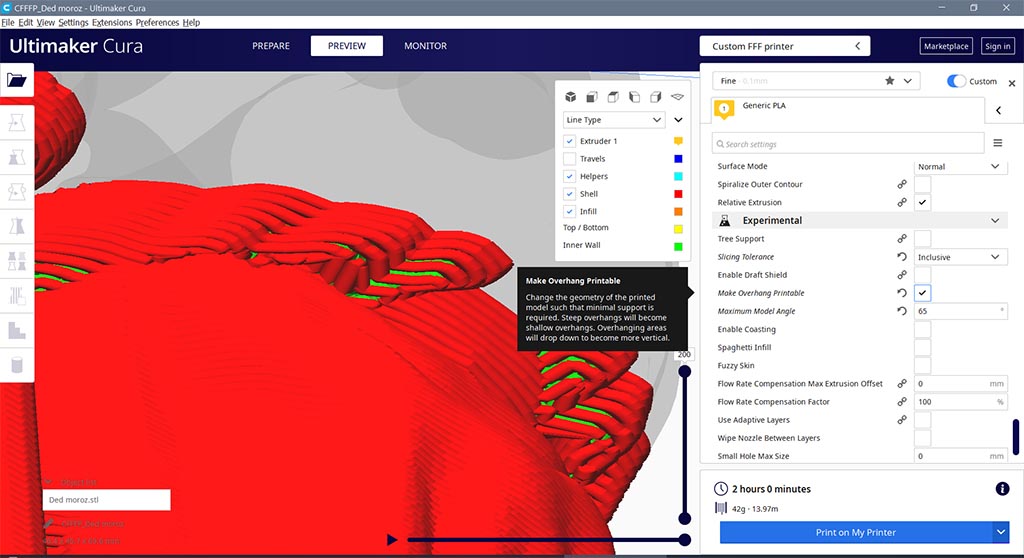1024x558 pixels.
Task: Uncheck Make Overhang Printable
Action: [x=922, y=293]
